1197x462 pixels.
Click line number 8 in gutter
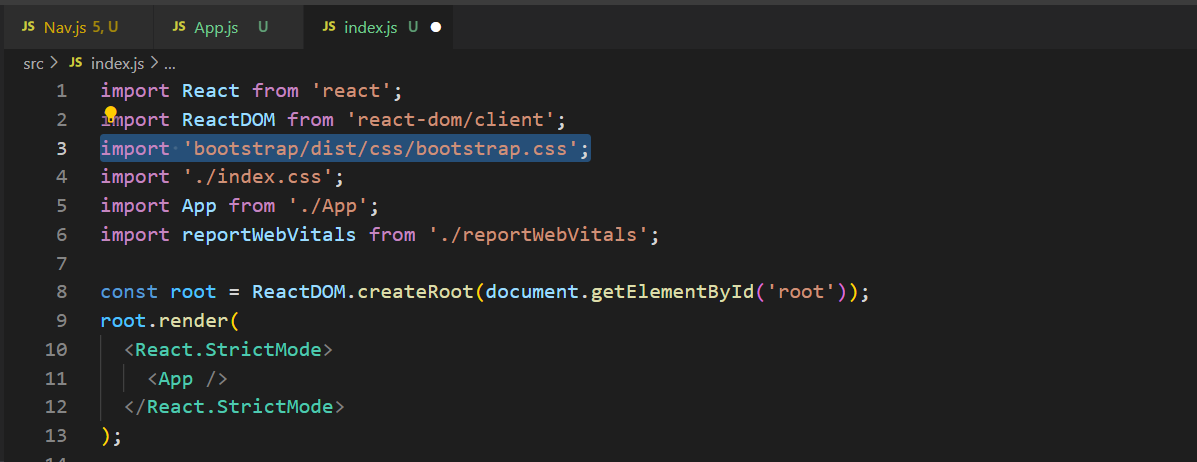(61, 292)
